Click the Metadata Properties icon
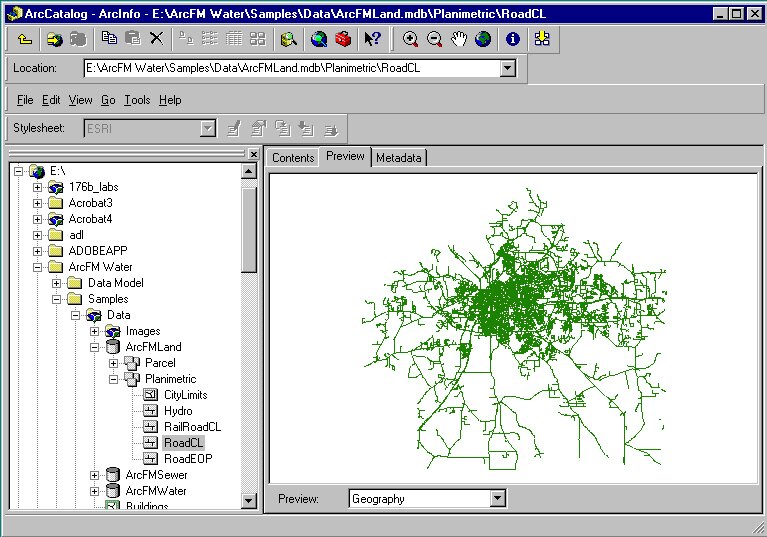Viewport: 767px width, 537px height. pyautogui.click(x=258, y=129)
